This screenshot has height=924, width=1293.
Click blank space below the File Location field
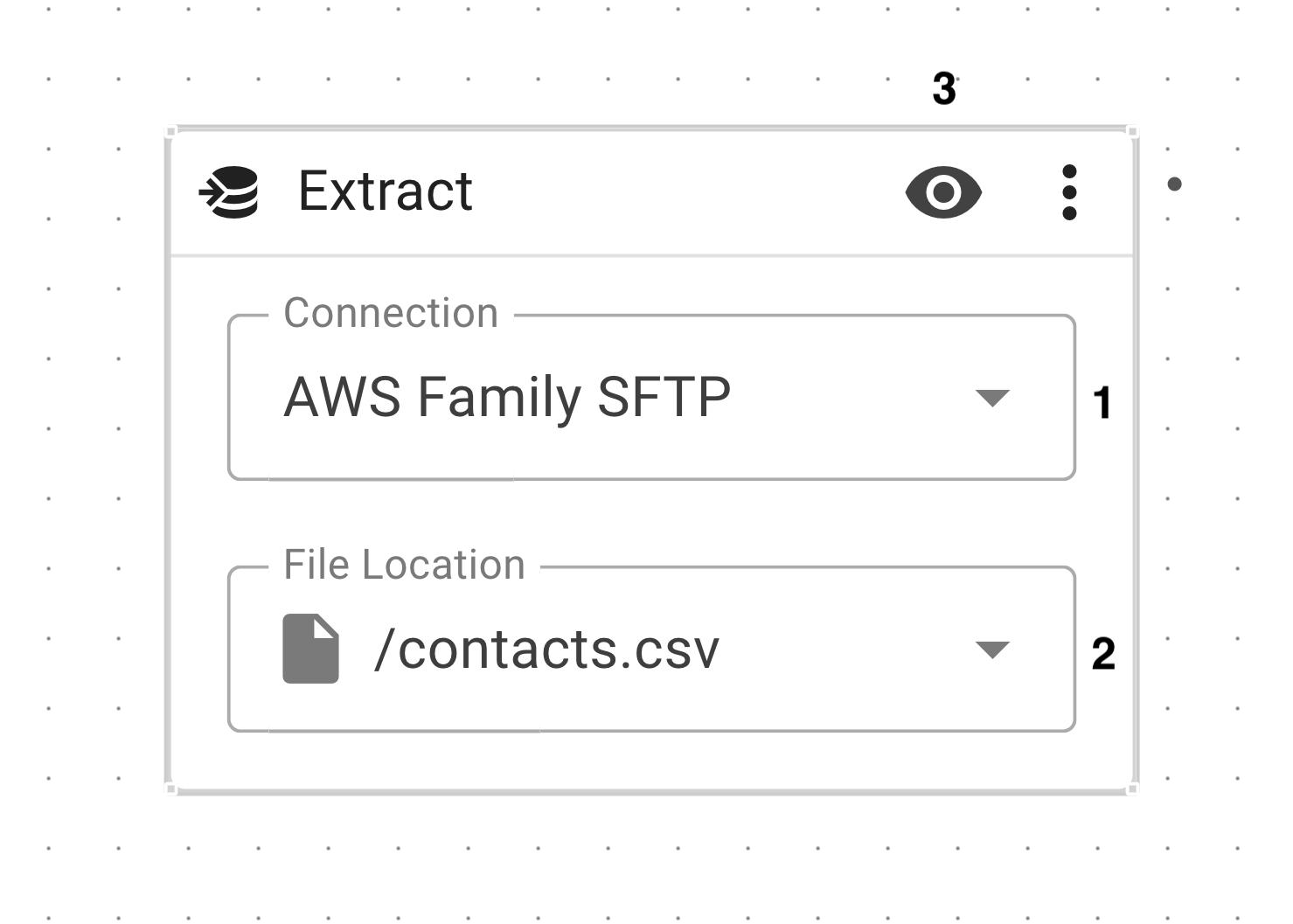click(x=651, y=761)
